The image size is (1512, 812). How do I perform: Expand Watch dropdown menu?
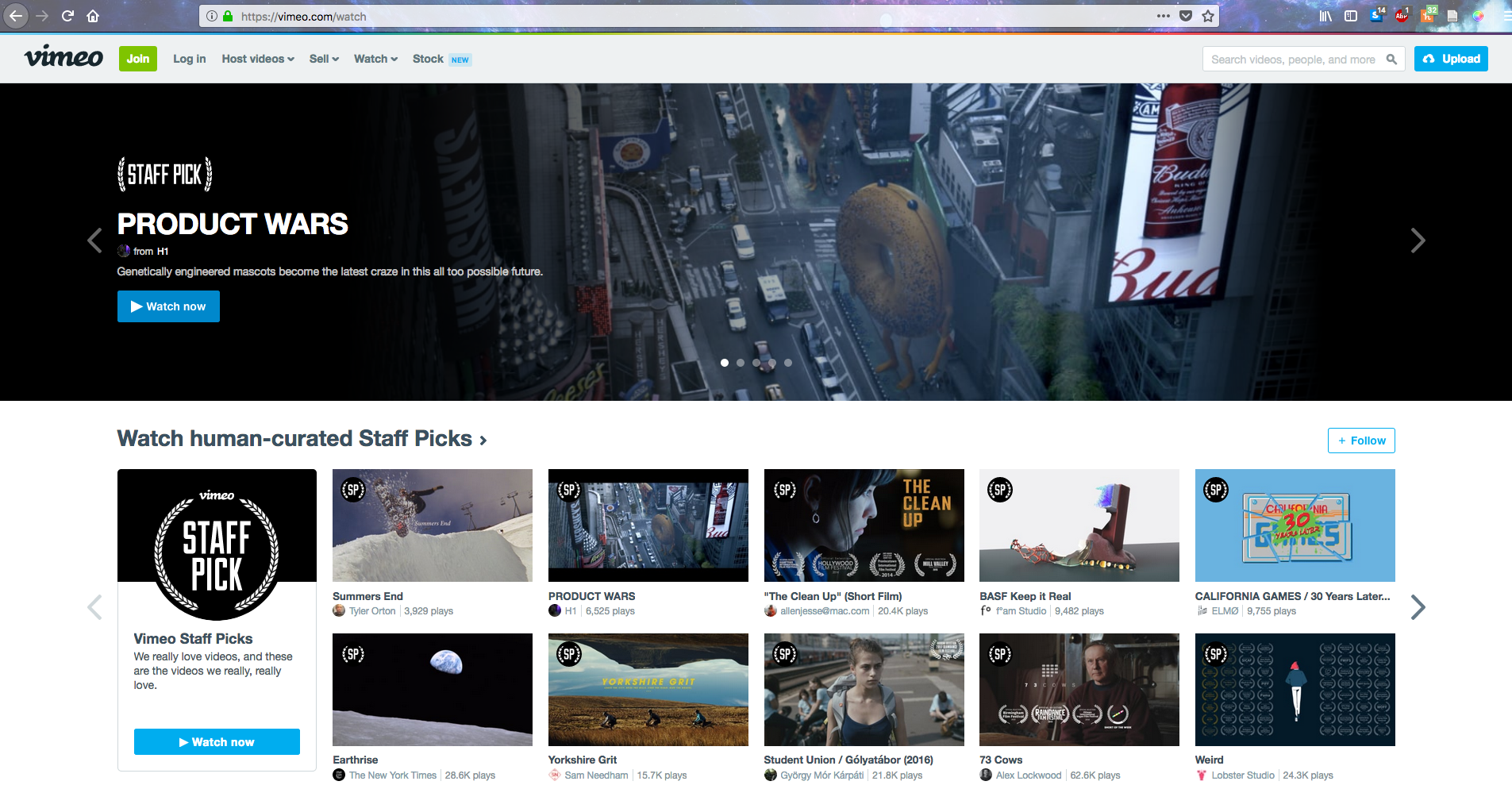click(x=375, y=59)
